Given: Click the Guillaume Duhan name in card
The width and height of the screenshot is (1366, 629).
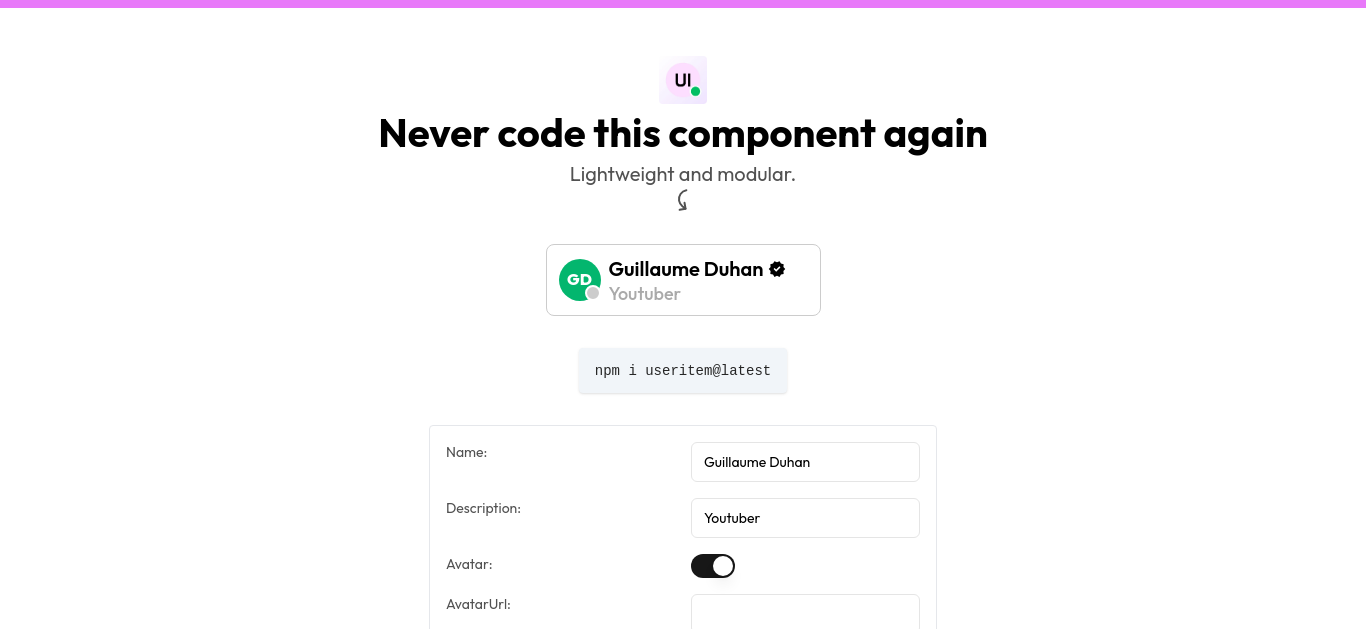Looking at the screenshot, I should tap(686, 269).
